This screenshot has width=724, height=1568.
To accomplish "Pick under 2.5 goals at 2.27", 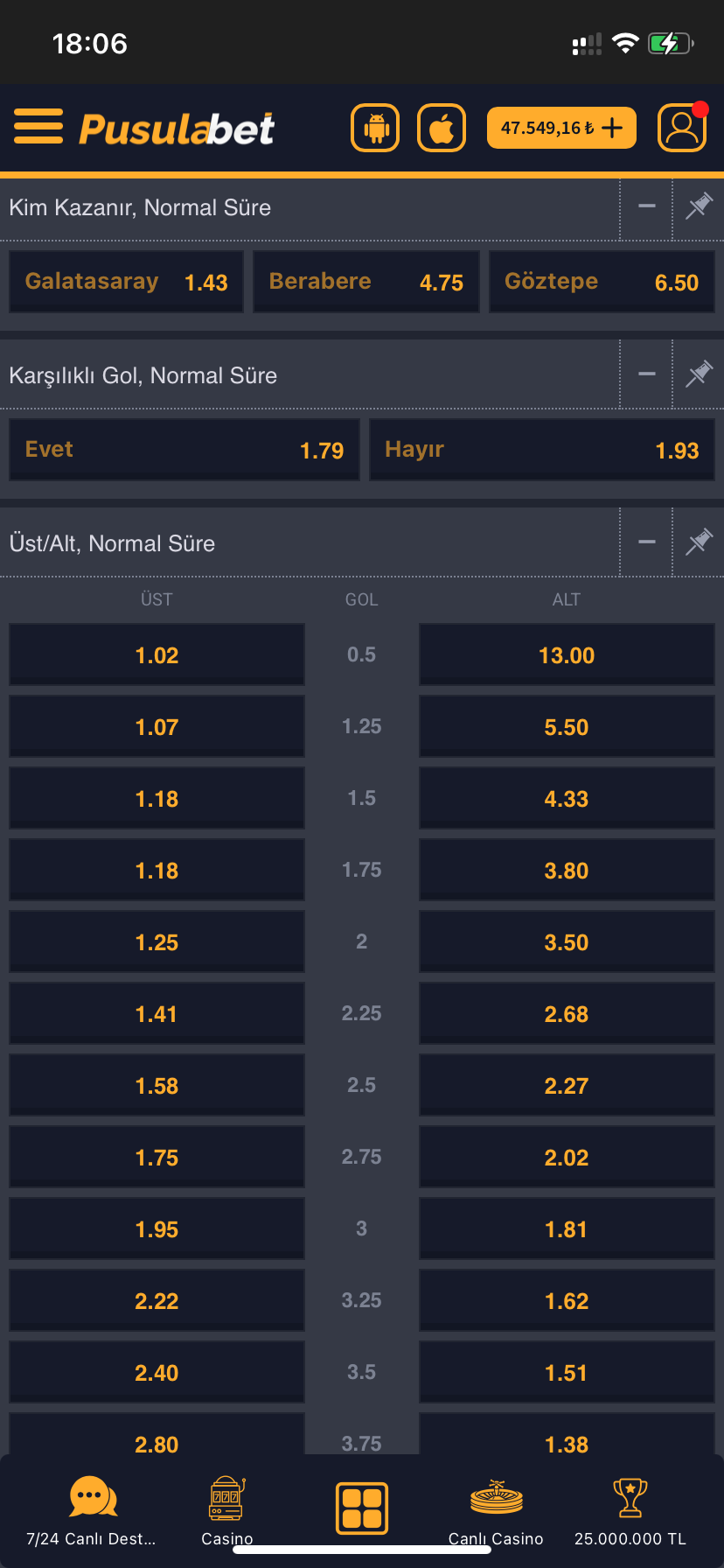I will [x=567, y=1086].
